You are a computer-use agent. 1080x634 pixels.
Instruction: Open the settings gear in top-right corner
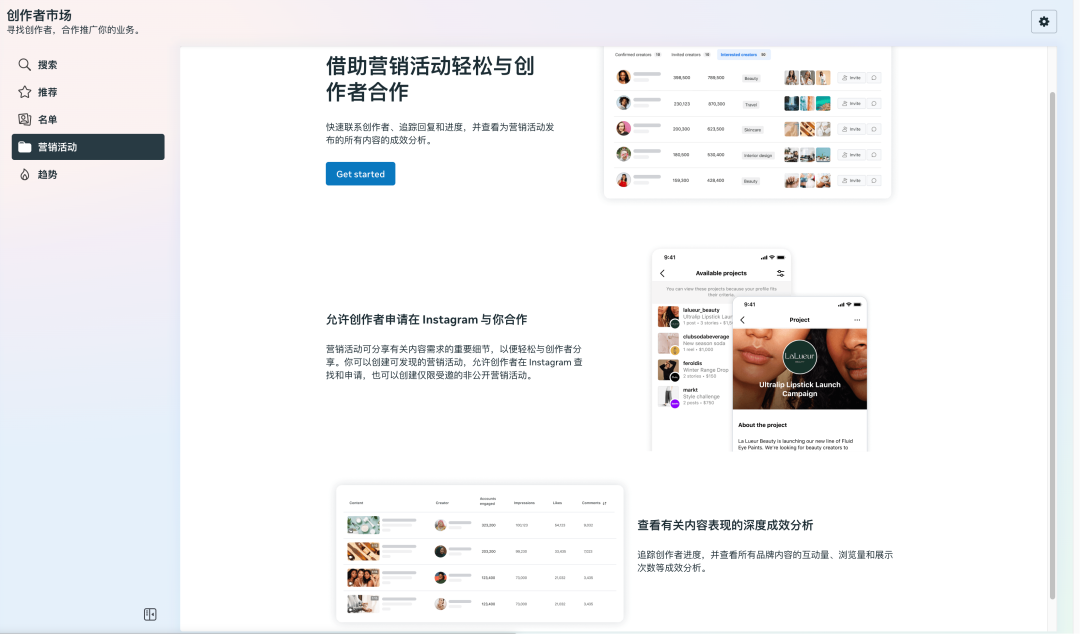1044,21
